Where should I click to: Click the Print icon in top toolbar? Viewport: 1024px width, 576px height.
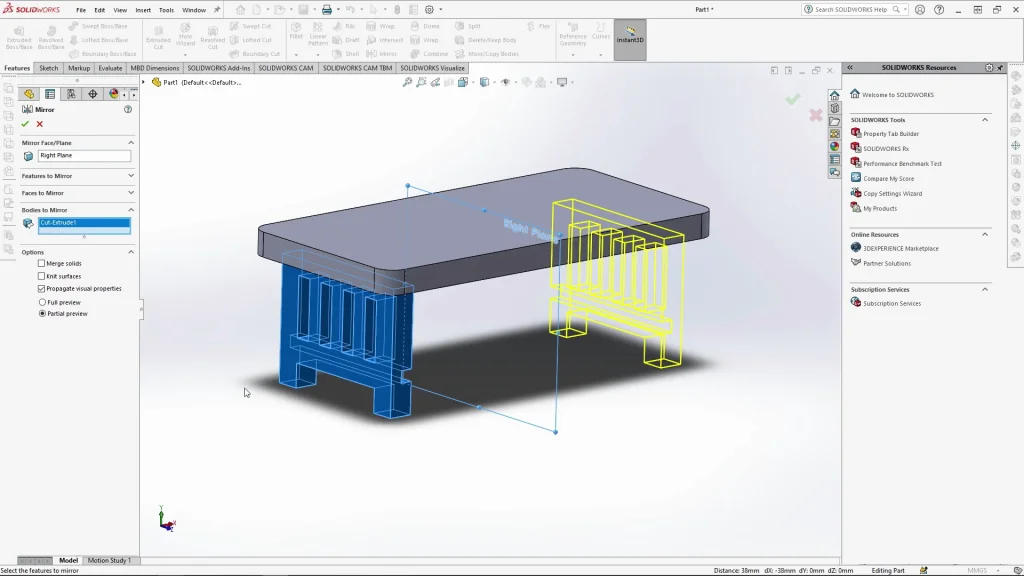pyautogui.click(x=326, y=10)
